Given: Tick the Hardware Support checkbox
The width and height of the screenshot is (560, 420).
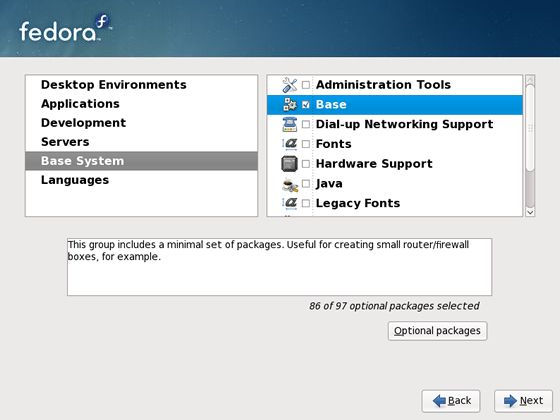Looking at the screenshot, I should coord(306,164).
